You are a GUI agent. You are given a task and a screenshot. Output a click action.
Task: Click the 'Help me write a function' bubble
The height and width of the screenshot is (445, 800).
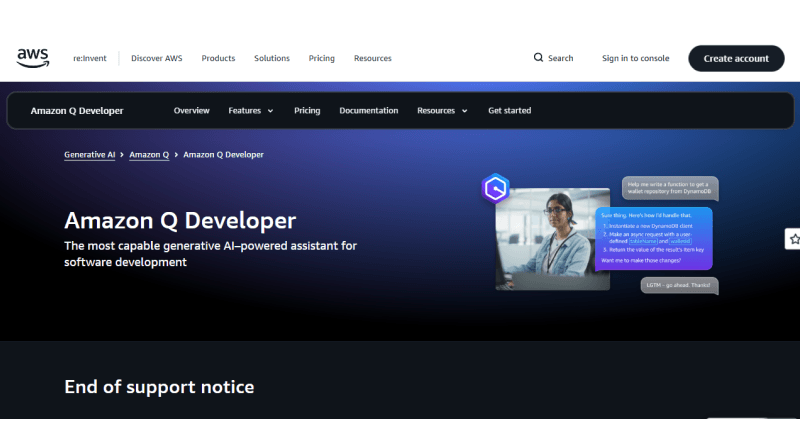pos(670,188)
